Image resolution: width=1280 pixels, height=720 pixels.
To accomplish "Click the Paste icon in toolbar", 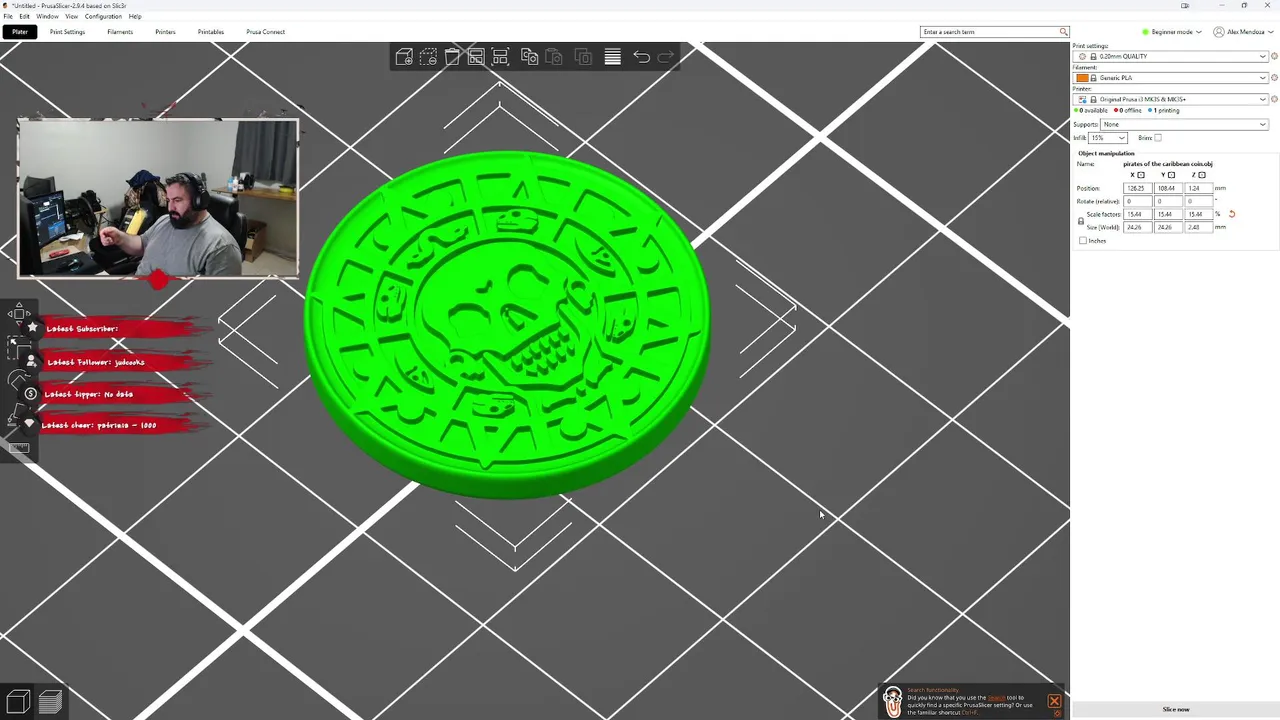I will (554, 57).
